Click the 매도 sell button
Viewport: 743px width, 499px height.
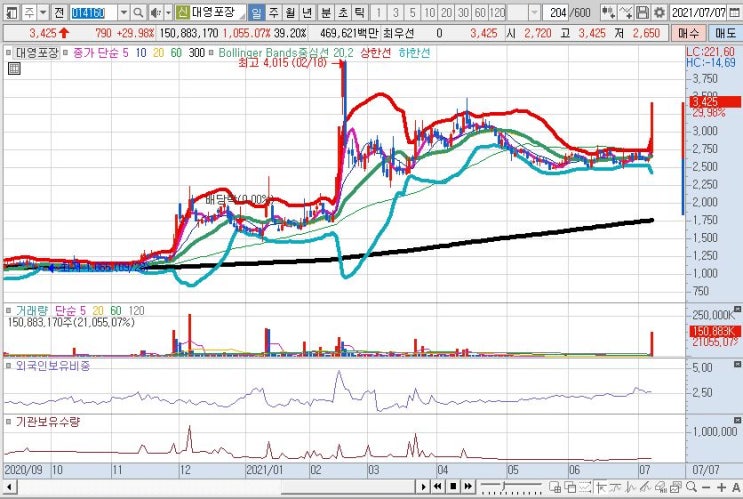coord(725,33)
